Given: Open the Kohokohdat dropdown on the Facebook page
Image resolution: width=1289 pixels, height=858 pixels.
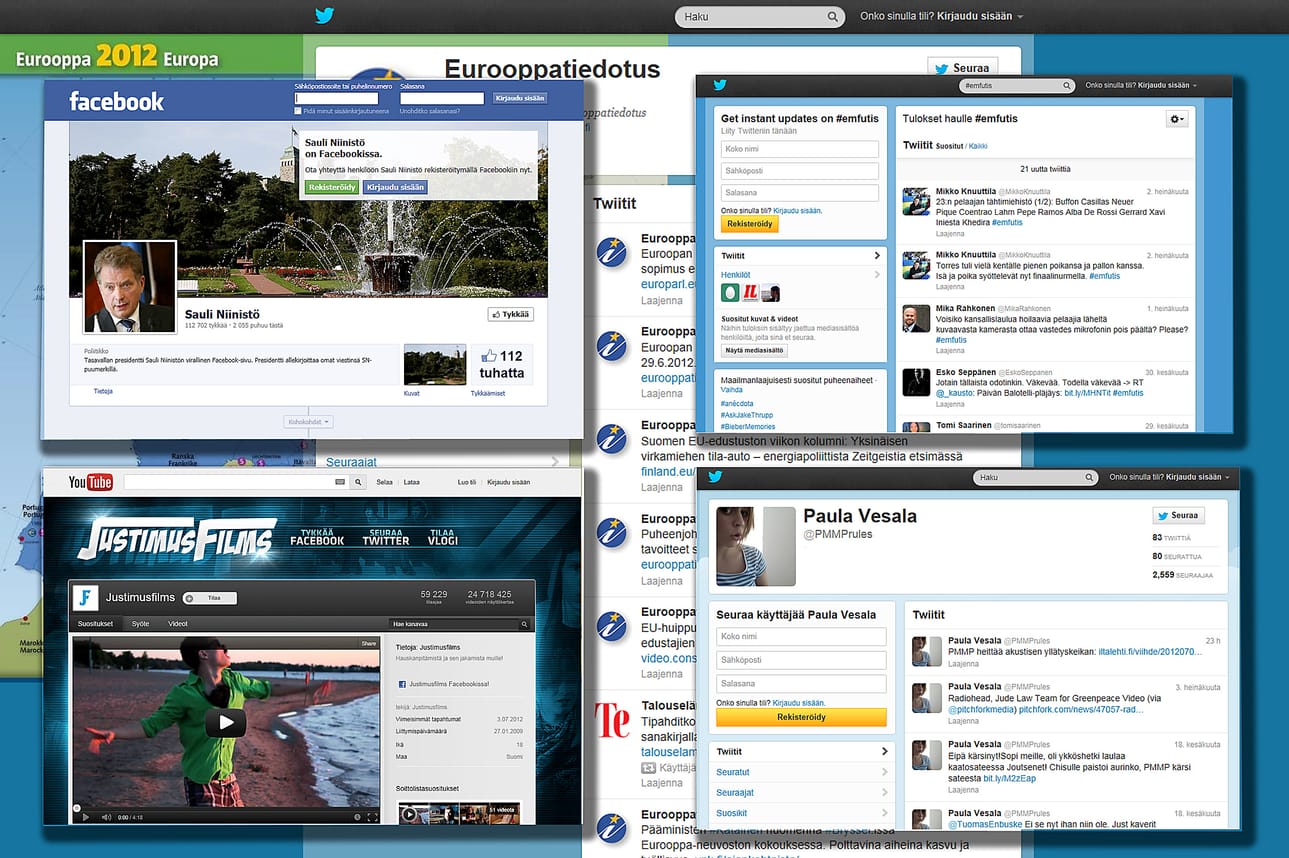Looking at the screenshot, I should pyautogui.click(x=308, y=422).
